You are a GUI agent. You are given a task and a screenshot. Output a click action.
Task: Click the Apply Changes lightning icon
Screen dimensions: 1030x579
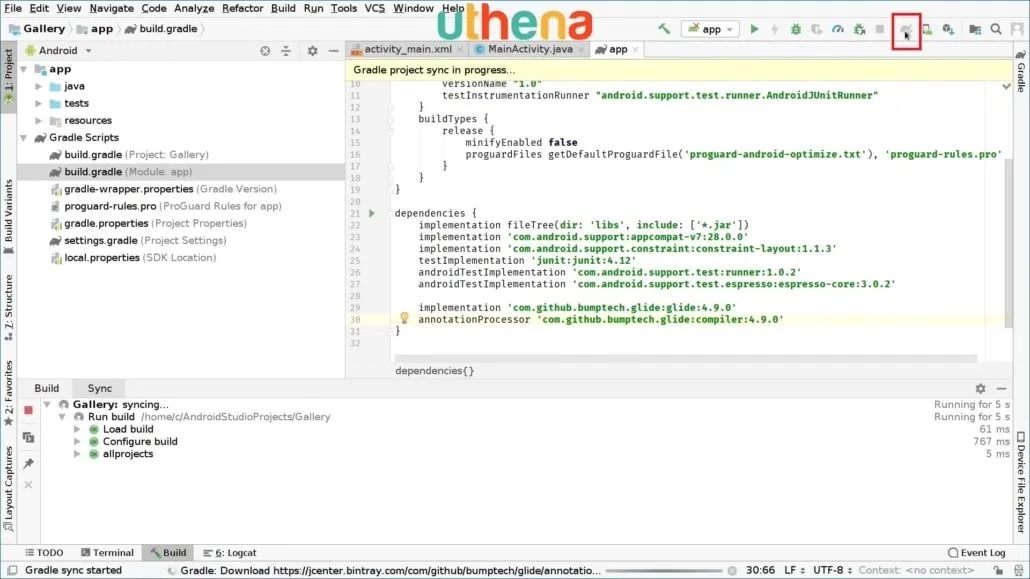click(774, 29)
